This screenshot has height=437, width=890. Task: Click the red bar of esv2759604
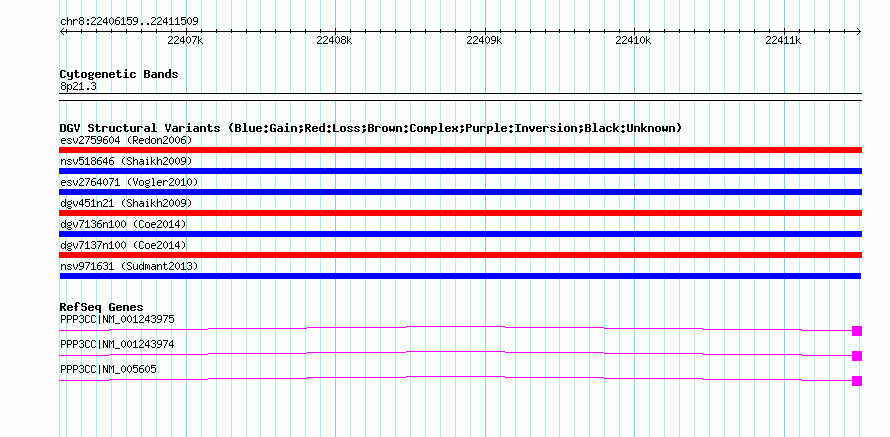pos(460,150)
